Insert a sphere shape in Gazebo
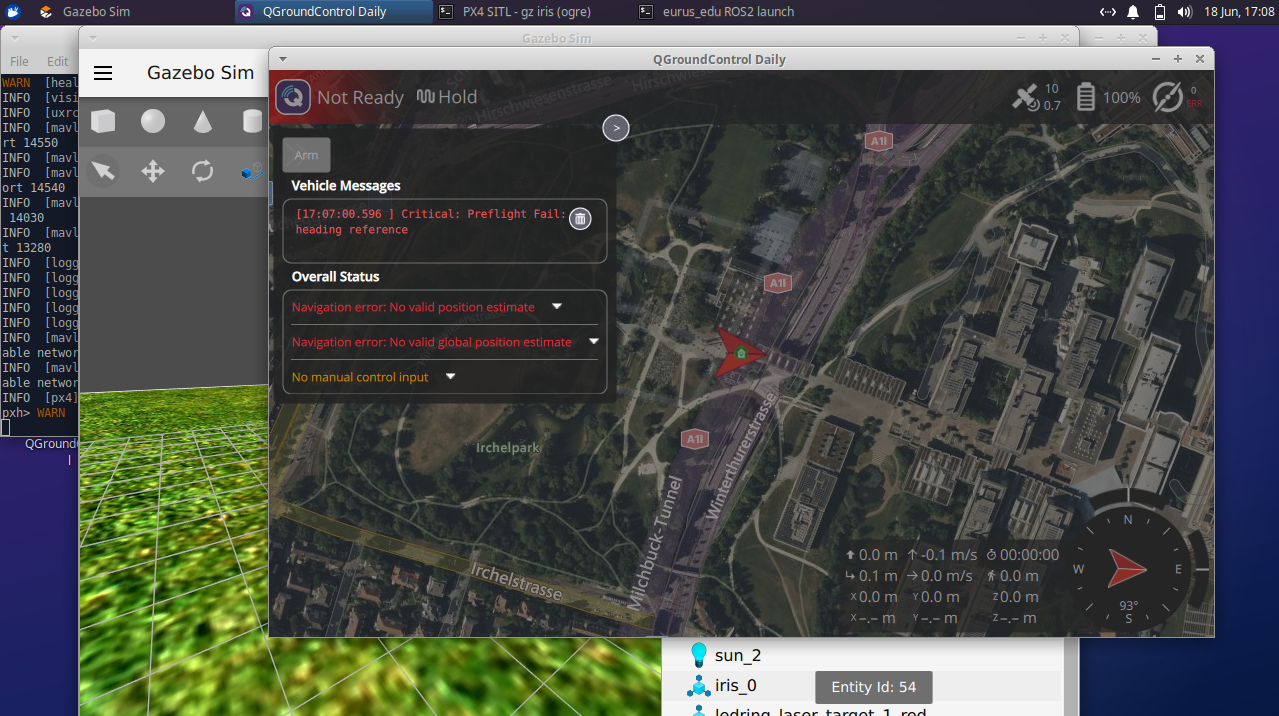Viewport: 1279px width, 716px height. point(153,122)
